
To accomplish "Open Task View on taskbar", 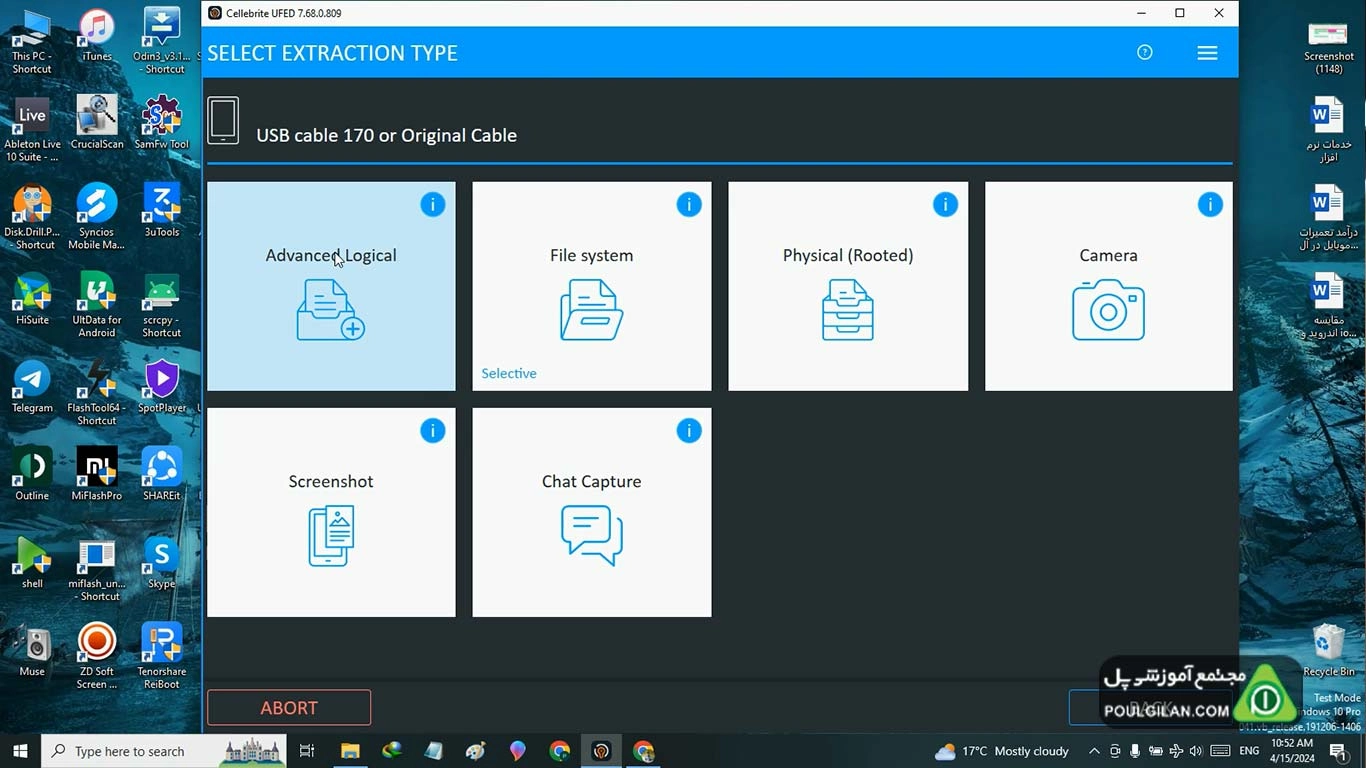I will tap(307, 751).
